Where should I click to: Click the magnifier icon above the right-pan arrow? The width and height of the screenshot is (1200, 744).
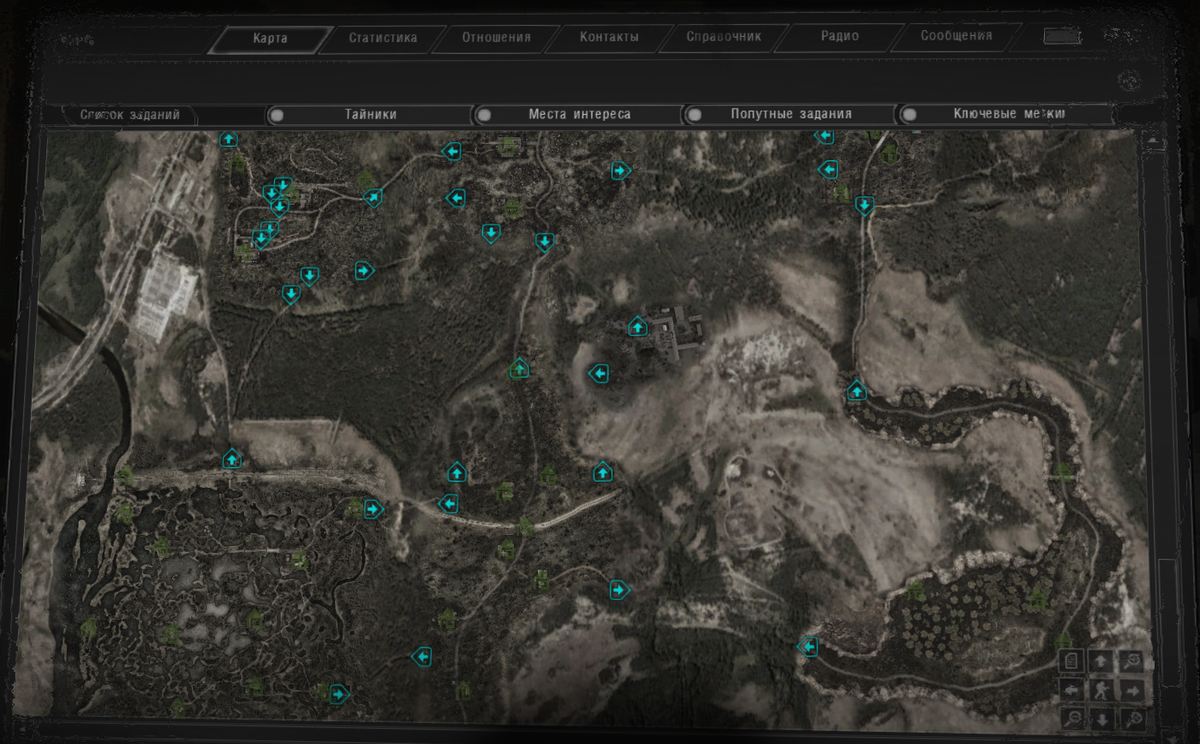(1132, 661)
